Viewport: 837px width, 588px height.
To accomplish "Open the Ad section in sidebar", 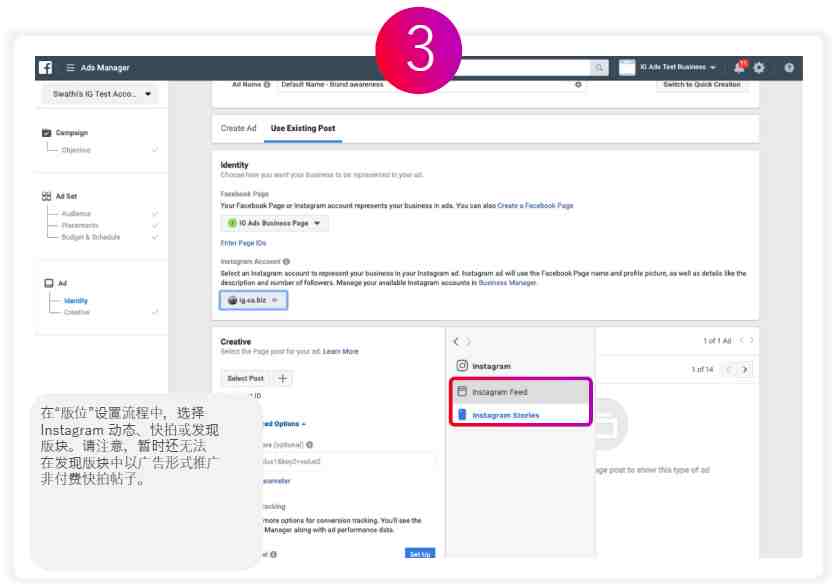I will coord(62,283).
